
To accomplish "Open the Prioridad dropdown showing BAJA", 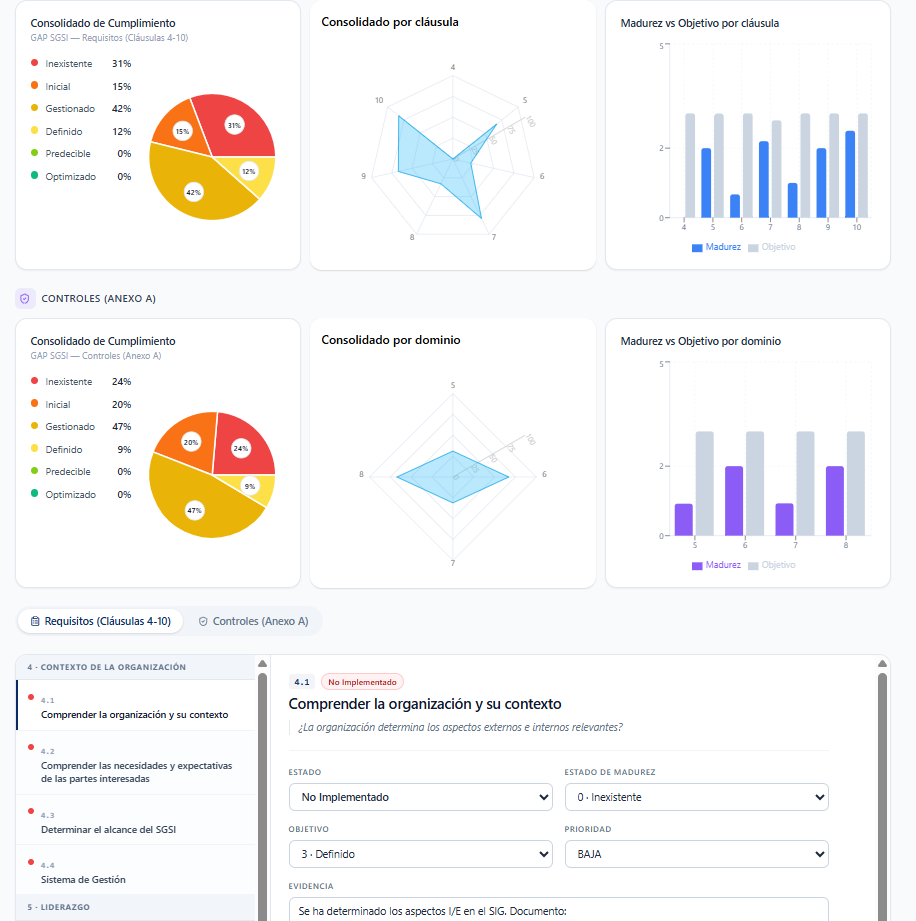I will pyautogui.click(x=697, y=854).
